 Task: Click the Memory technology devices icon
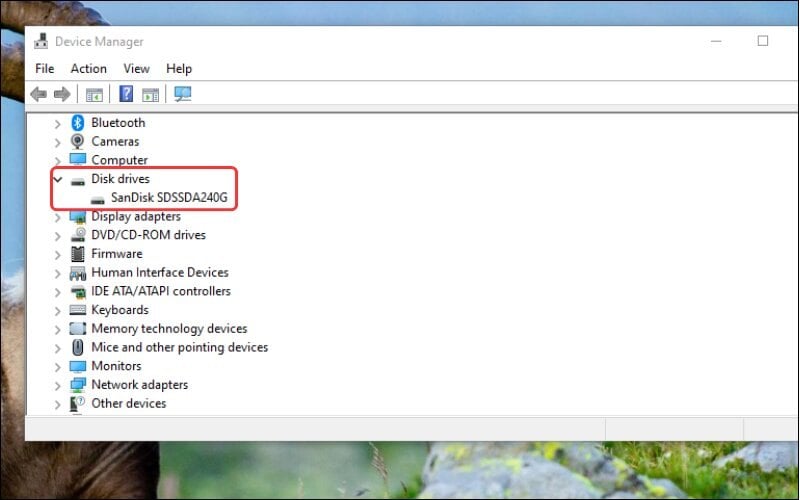coord(78,328)
